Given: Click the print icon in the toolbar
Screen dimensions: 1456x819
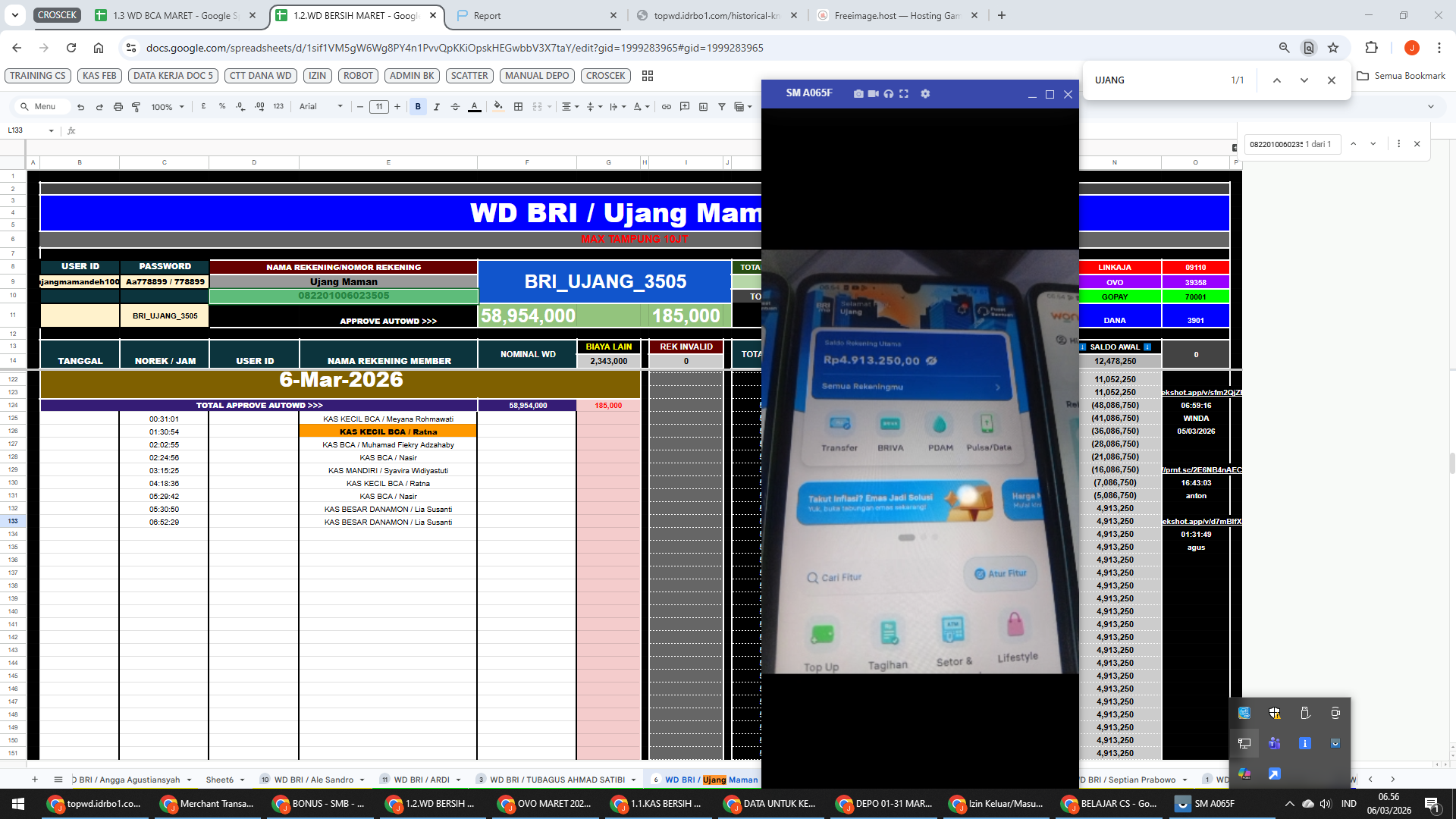Looking at the screenshot, I should pyautogui.click(x=118, y=107).
